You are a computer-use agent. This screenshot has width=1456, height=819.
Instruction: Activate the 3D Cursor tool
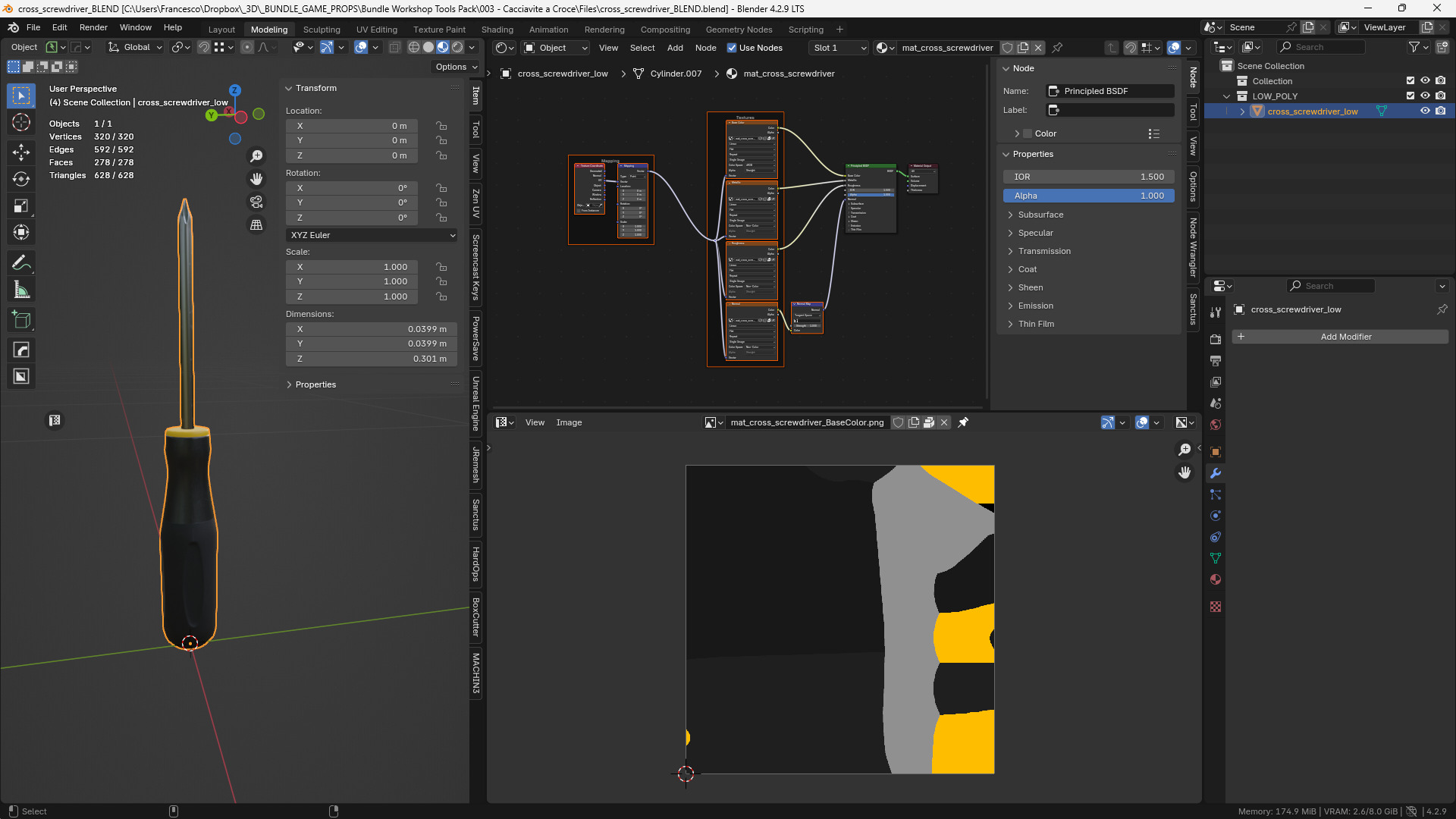pyautogui.click(x=21, y=123)
